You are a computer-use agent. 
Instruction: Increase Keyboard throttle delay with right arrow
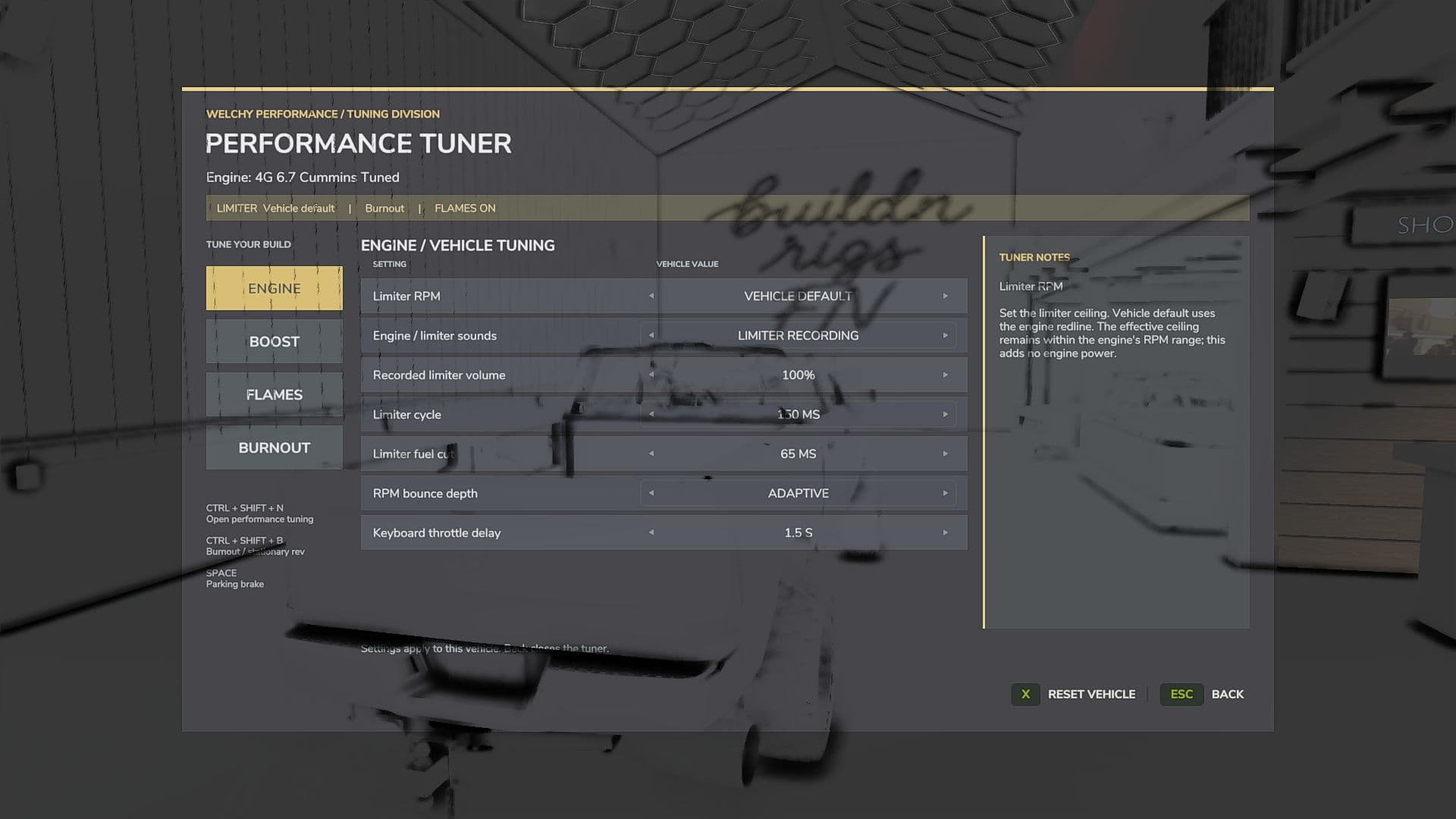945,532
